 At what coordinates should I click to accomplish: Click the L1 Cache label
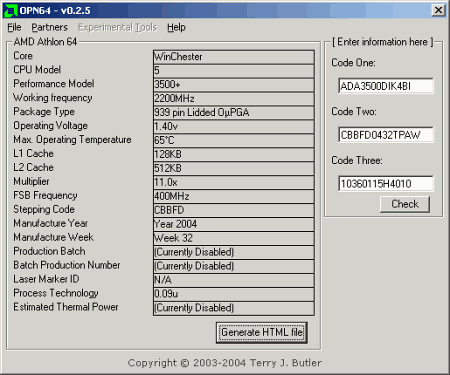click(x=33, y=154)
